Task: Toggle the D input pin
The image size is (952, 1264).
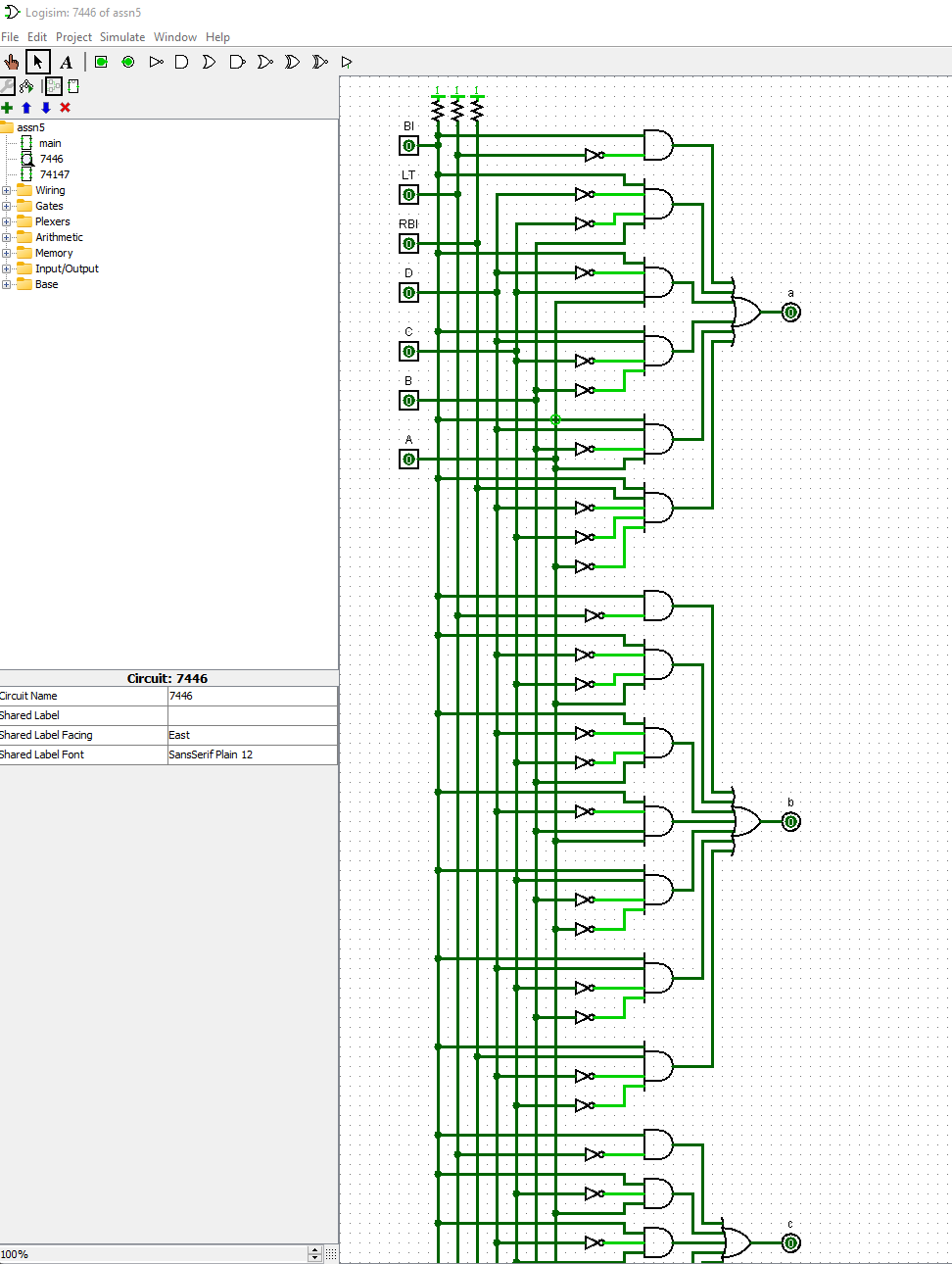Action: tap(408, 293)
